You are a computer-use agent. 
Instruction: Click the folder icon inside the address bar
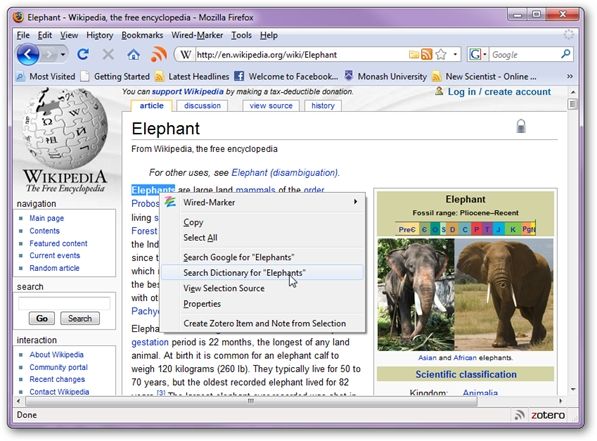pos(414,55)
